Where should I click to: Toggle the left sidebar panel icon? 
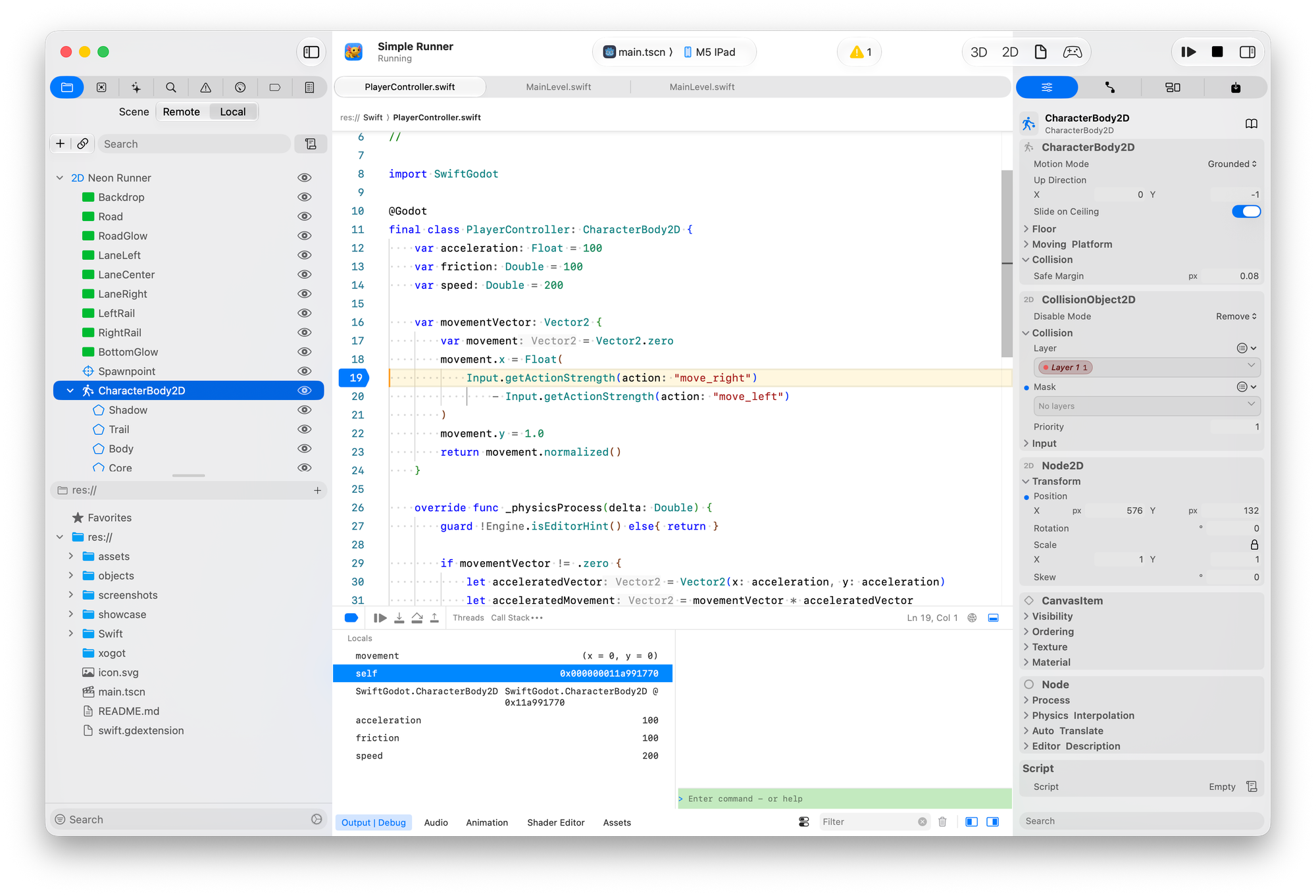click(311, 52)
